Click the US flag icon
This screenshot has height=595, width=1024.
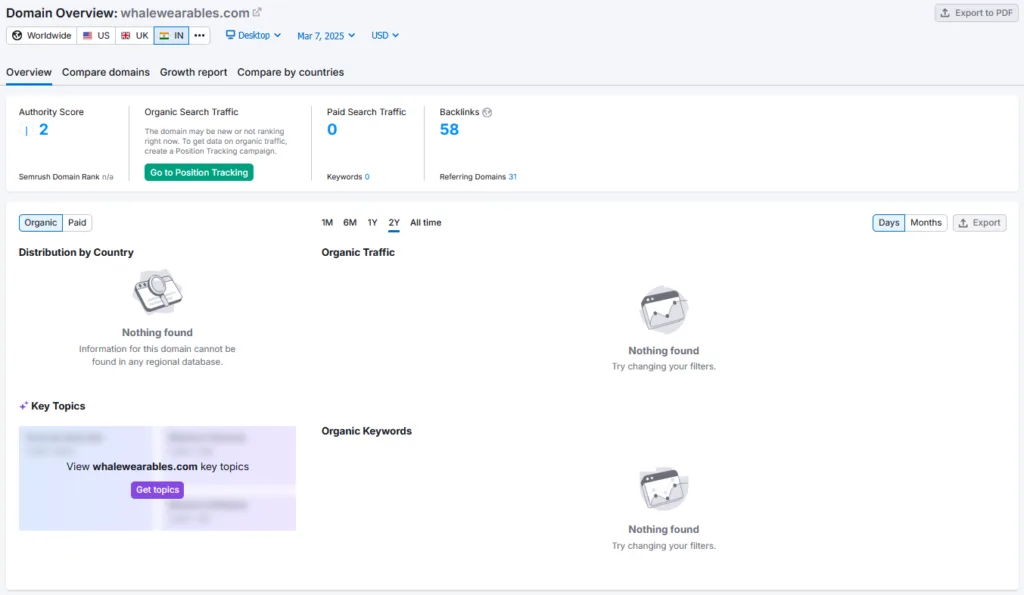(x=88, y=35)
